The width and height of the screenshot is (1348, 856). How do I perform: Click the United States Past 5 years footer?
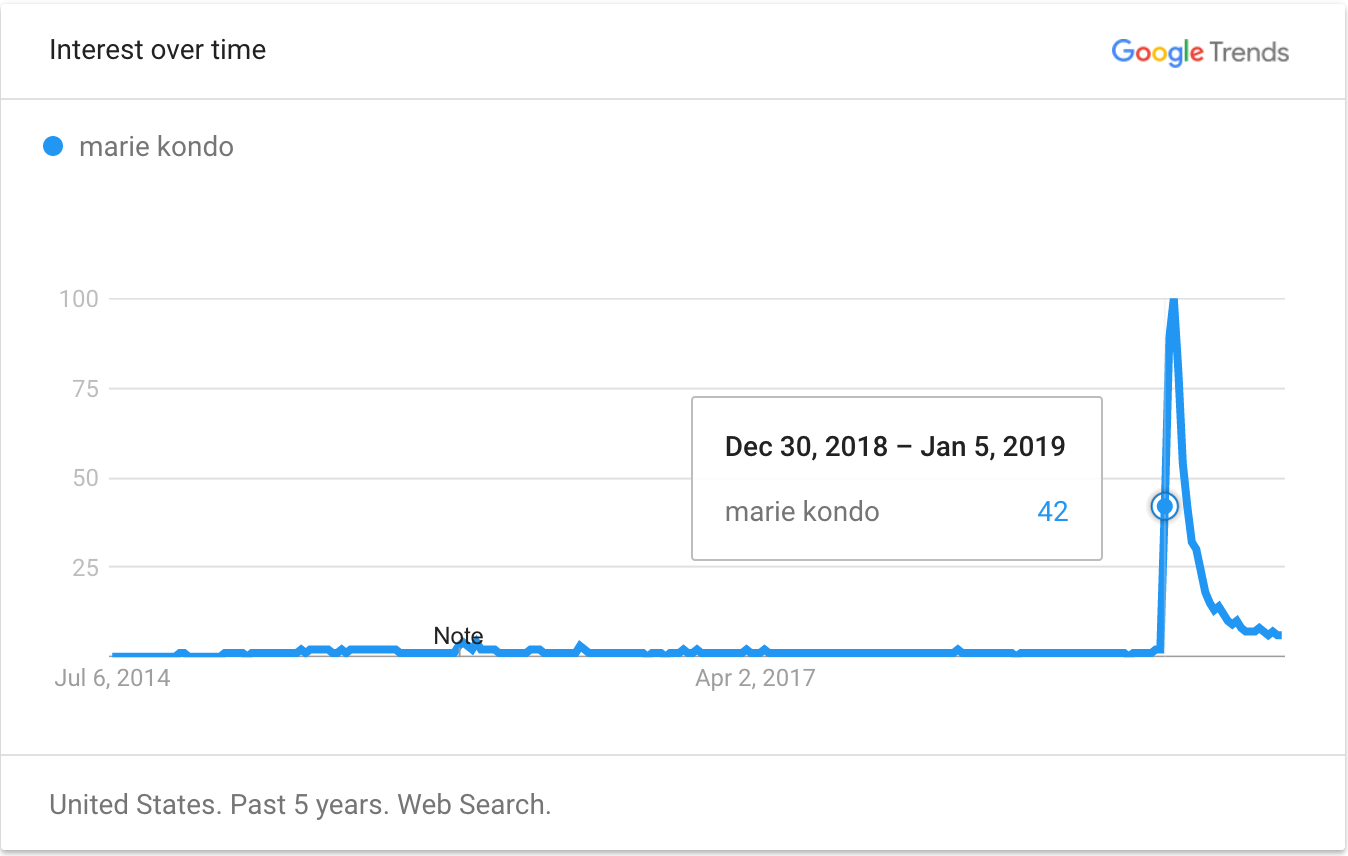point(300,804)
